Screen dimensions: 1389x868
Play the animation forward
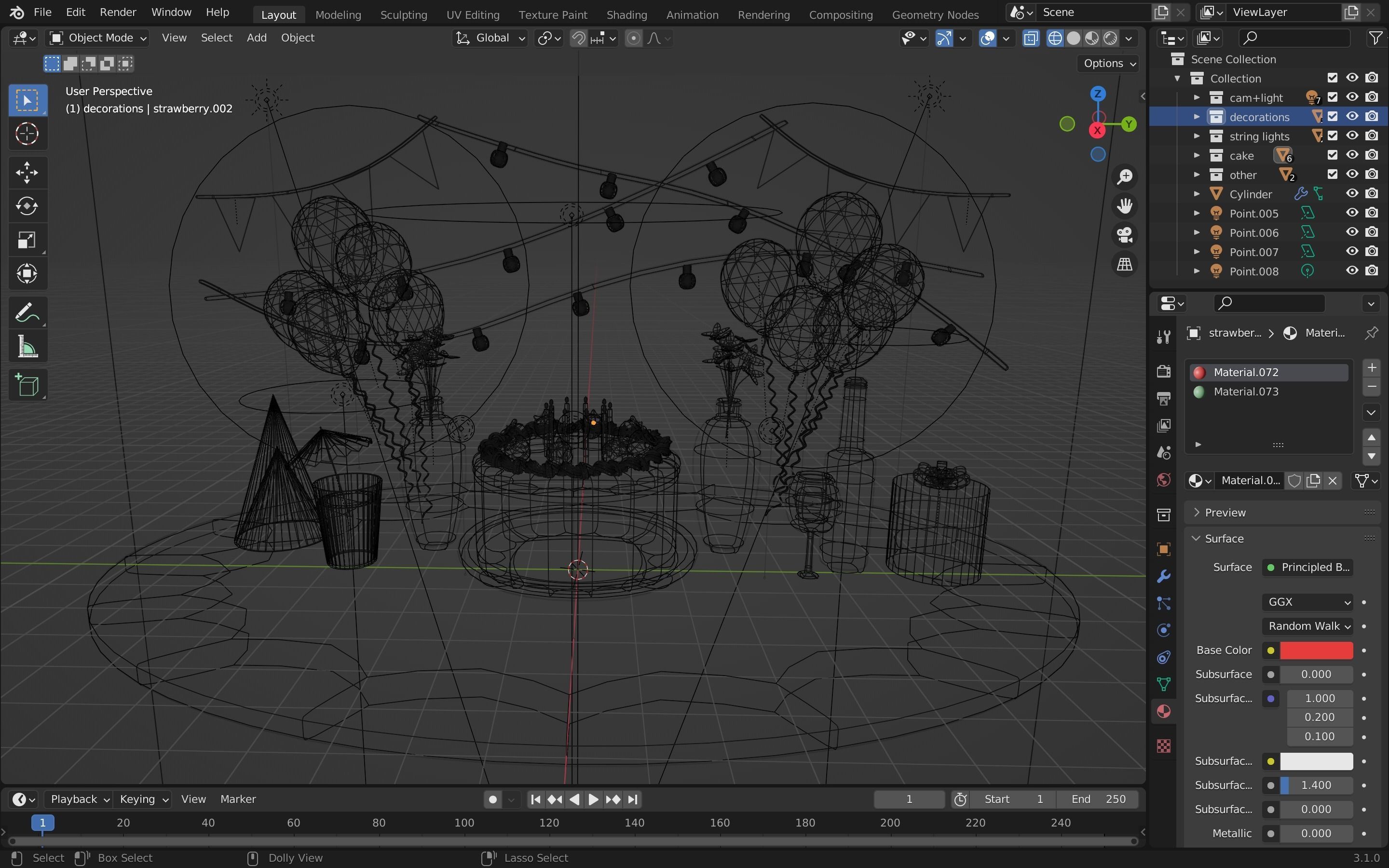pos(594,799)
